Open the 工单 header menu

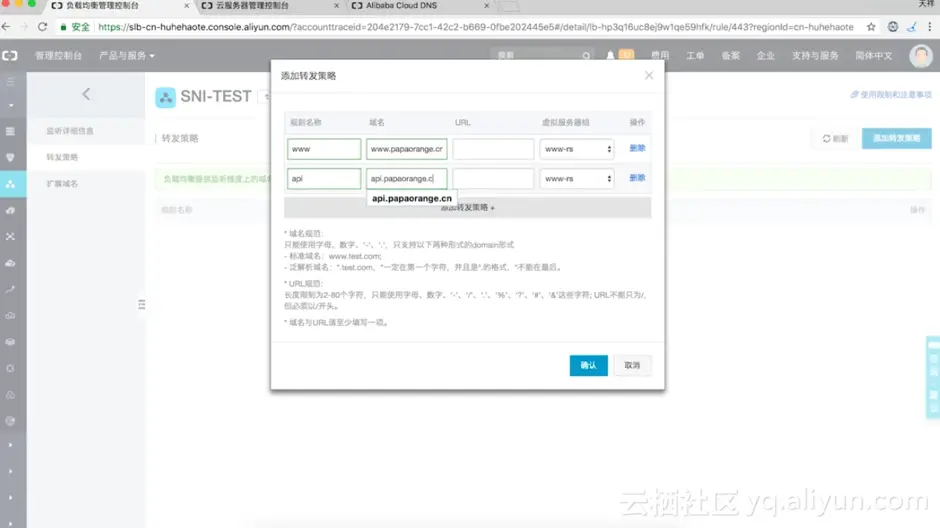tap(695, 56)
